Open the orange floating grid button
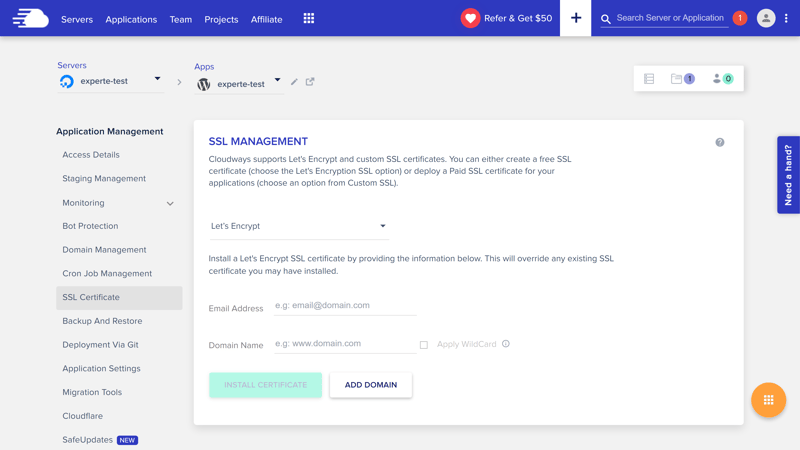The height and width of the screenshot is (450, 800). click(768, 400)
